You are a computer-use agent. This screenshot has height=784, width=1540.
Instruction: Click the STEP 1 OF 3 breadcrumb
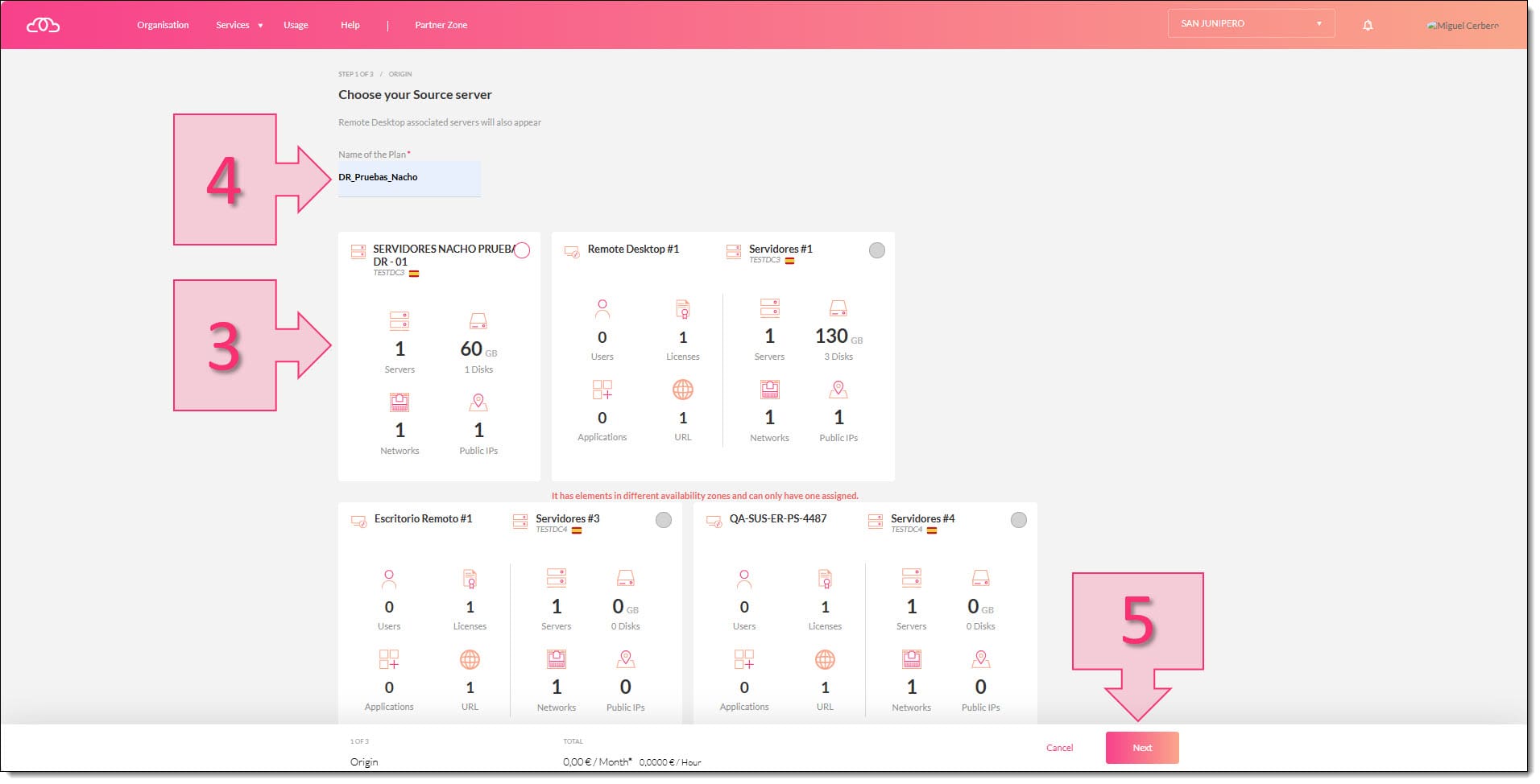point(356,74)
